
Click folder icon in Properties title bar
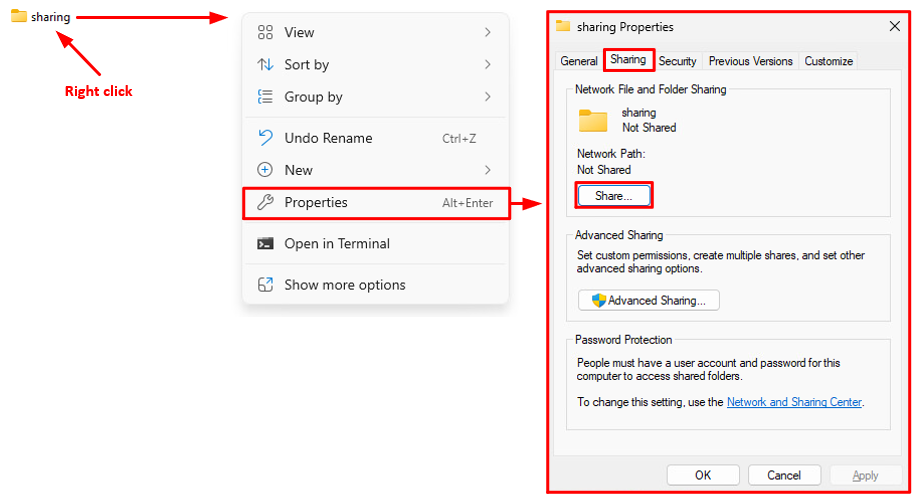[x=563, y=26]
